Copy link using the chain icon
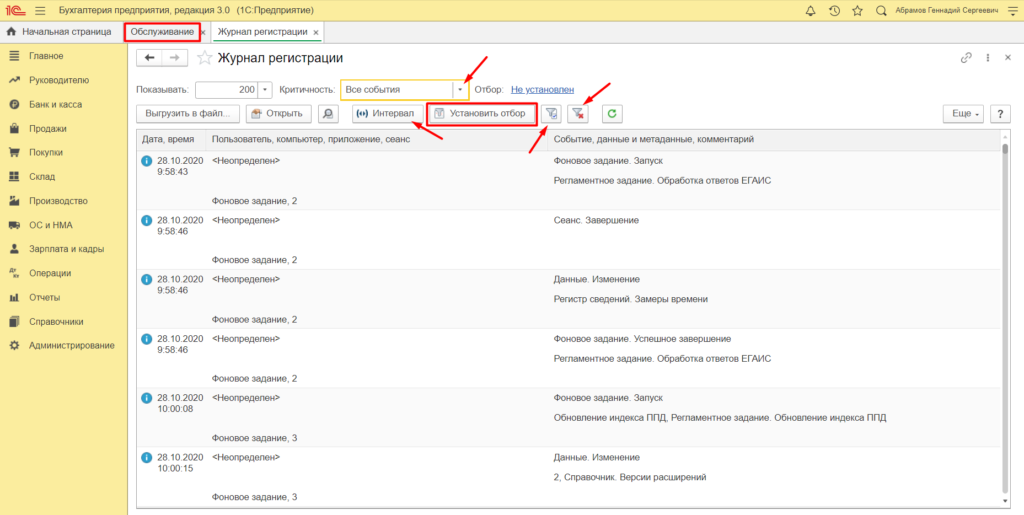 coord(966,58)
